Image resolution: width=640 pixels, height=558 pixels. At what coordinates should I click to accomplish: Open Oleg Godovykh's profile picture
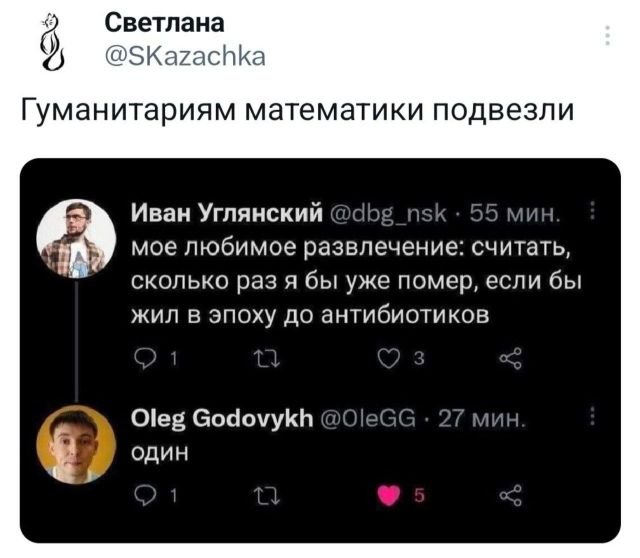[x=76, y=442]
